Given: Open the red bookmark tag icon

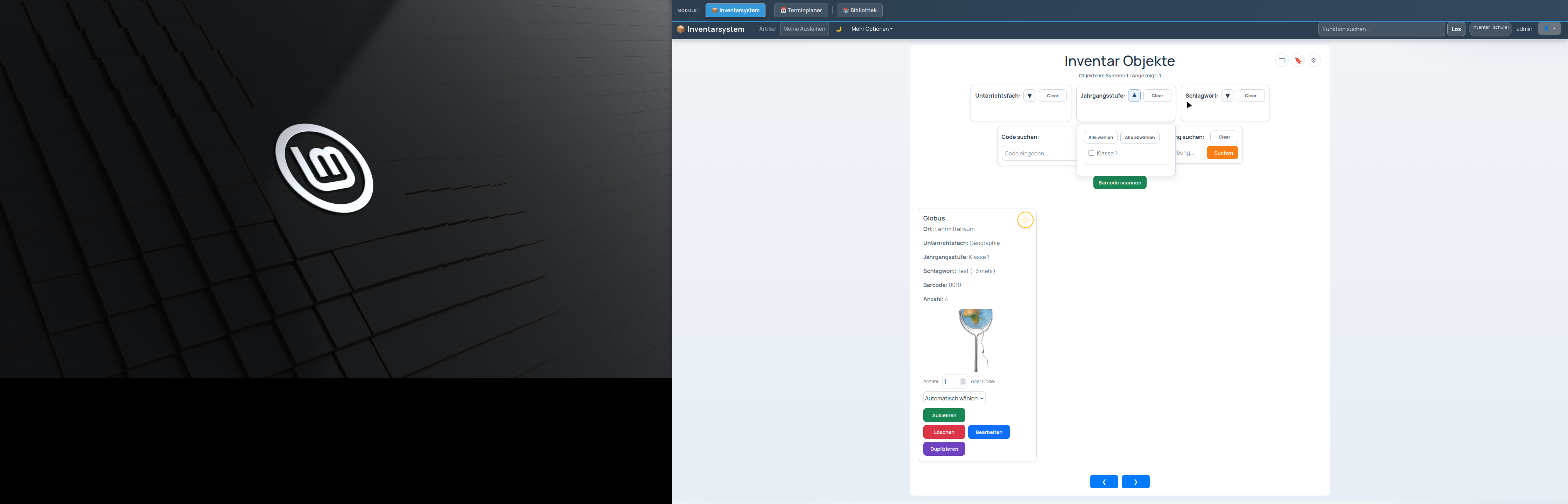Looking at the screenshot, I should pyautogui.click(x=1298, y=60).
